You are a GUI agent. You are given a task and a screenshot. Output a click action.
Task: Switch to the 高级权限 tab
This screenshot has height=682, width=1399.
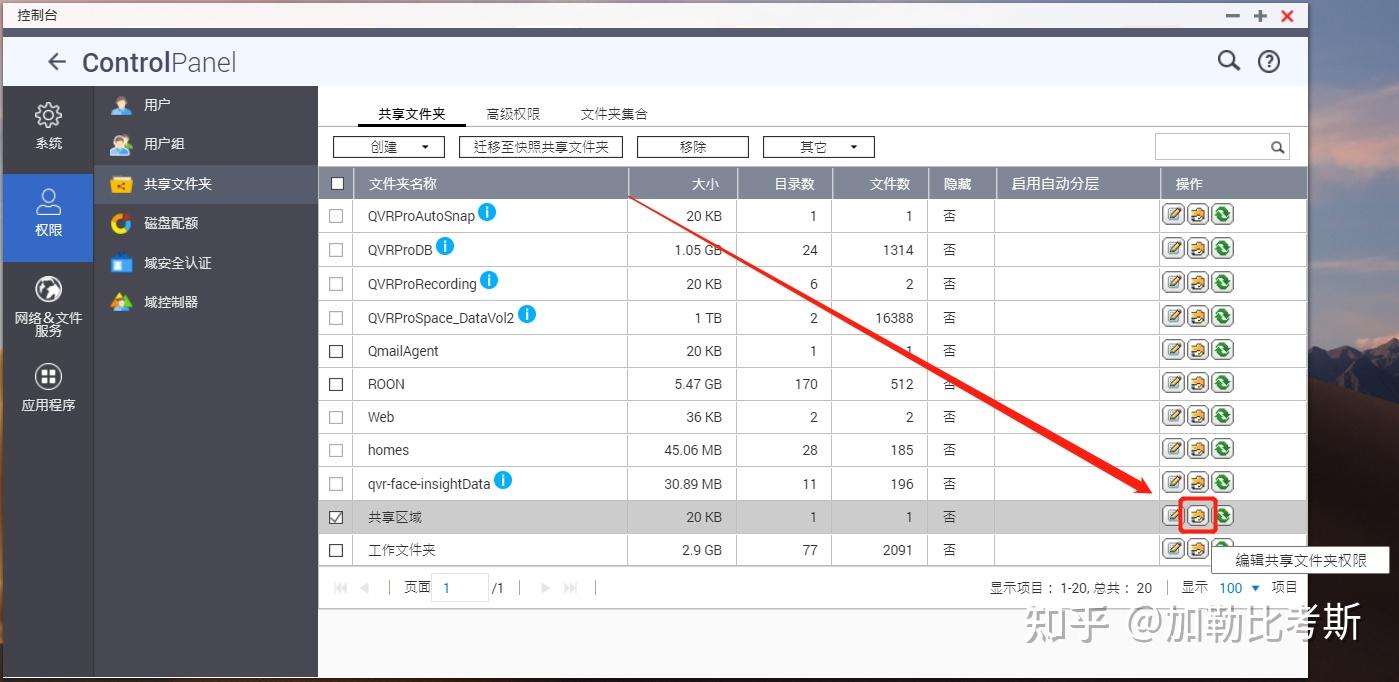point(513,113)
